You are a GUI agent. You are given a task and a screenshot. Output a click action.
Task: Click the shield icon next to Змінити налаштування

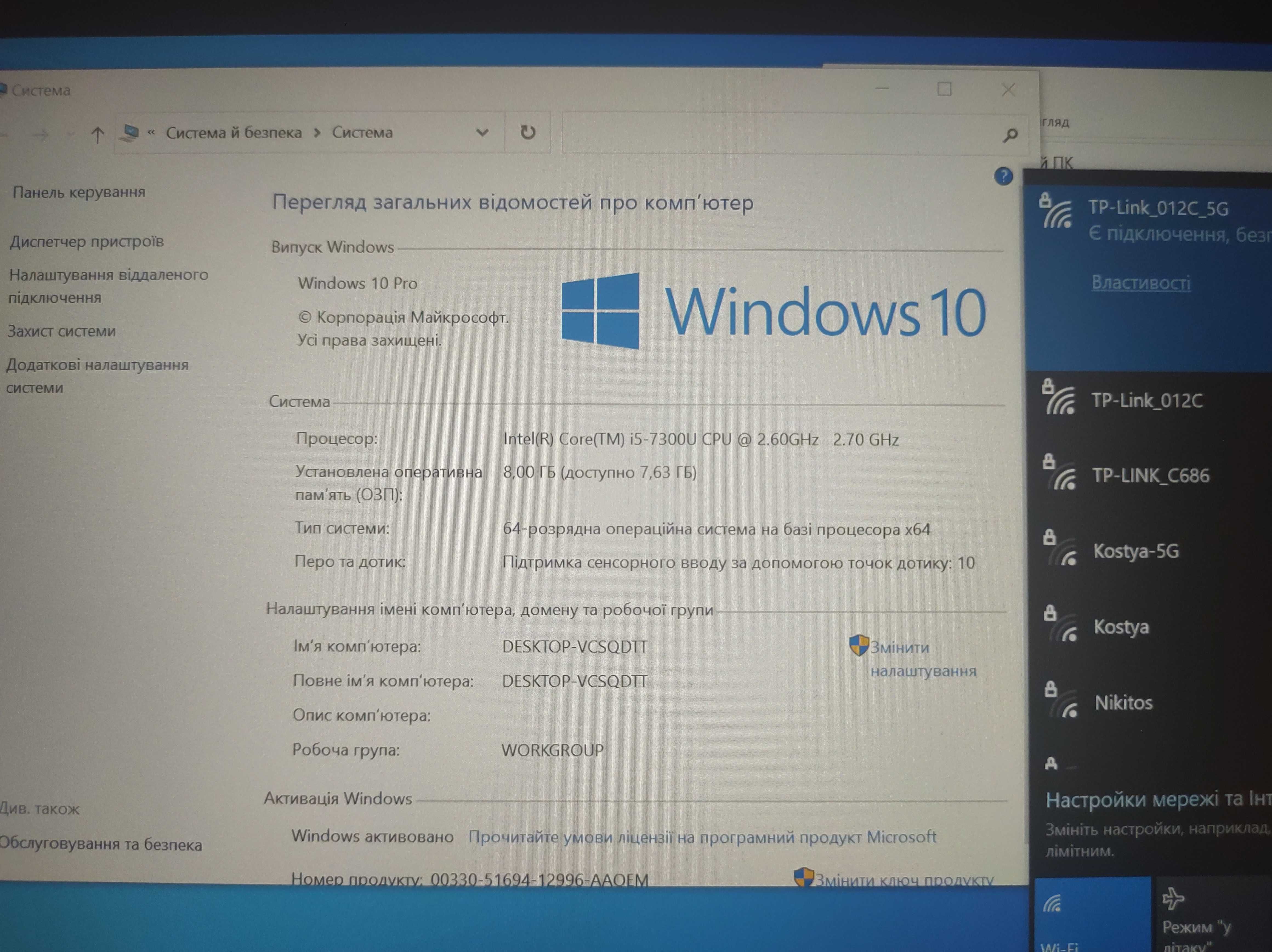click(x=859, y=645)
